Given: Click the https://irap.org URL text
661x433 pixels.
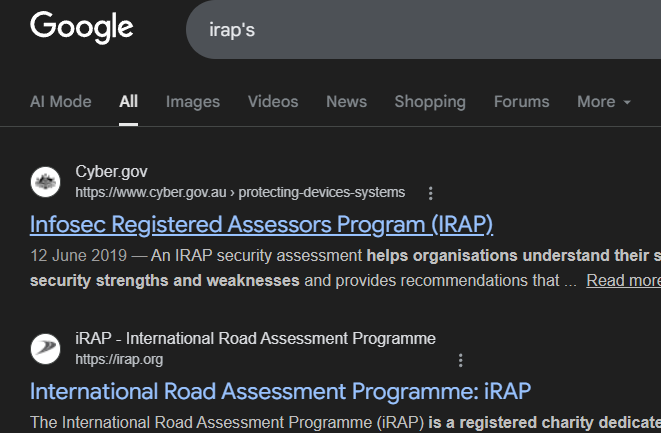Looking at the screenshot, I should (119, 359).
